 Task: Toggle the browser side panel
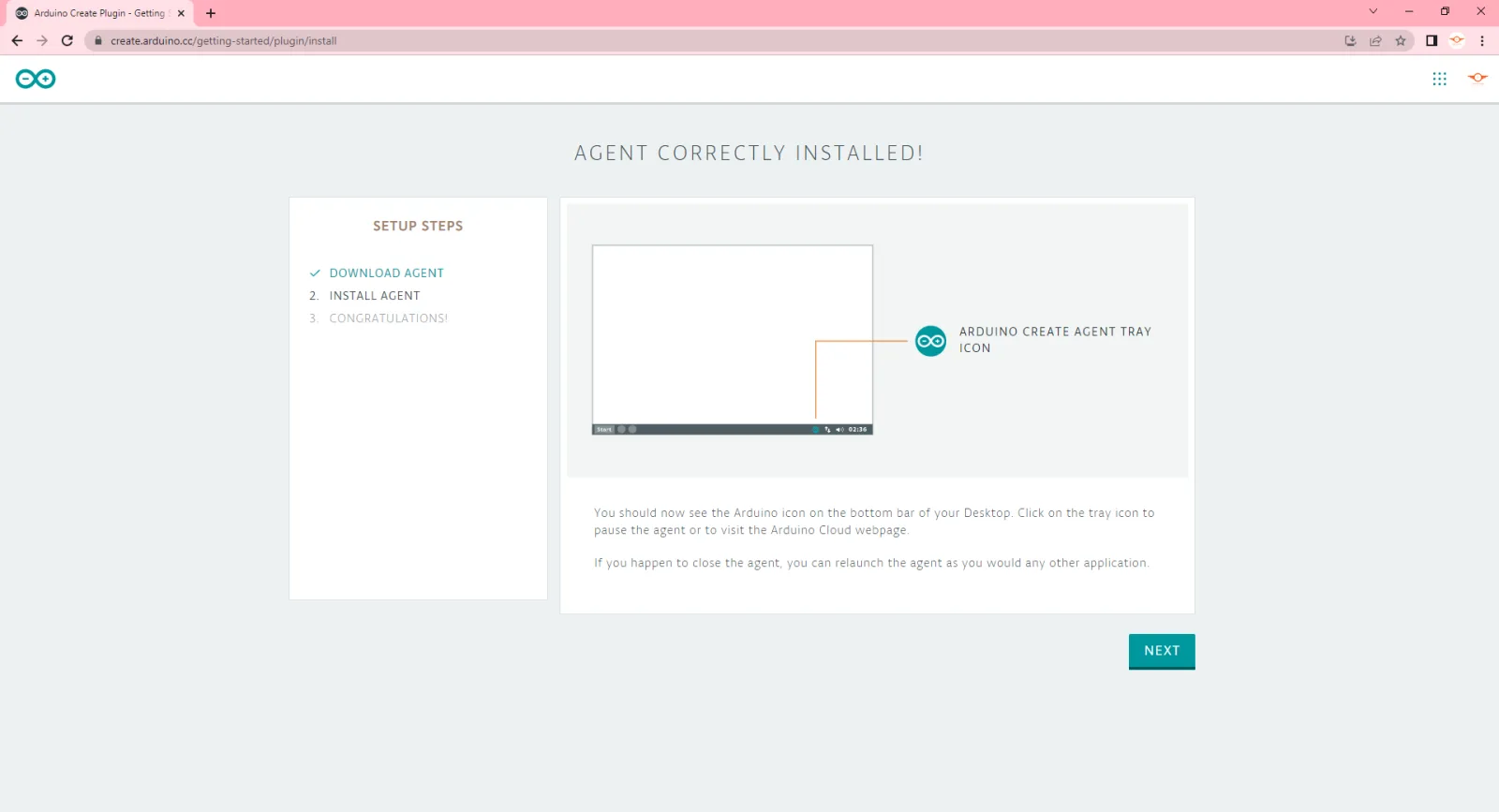click(x=1432, y=40)
